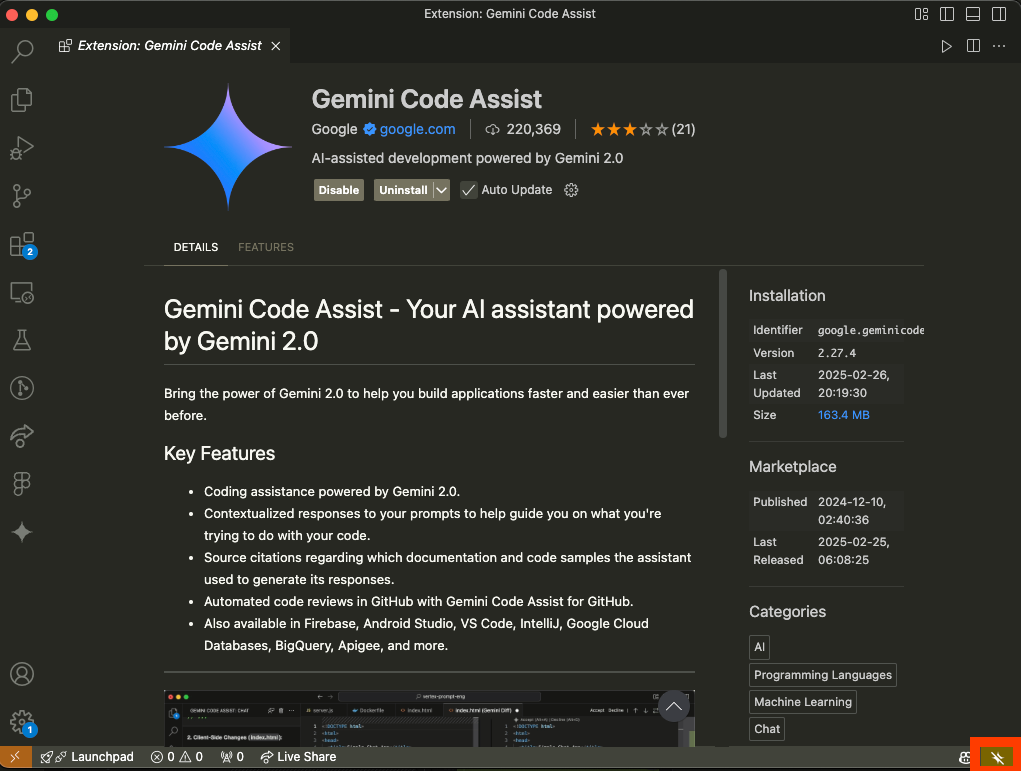Click the errors count icon in status bar
The image size is (1021, 771).
point(157,757)
